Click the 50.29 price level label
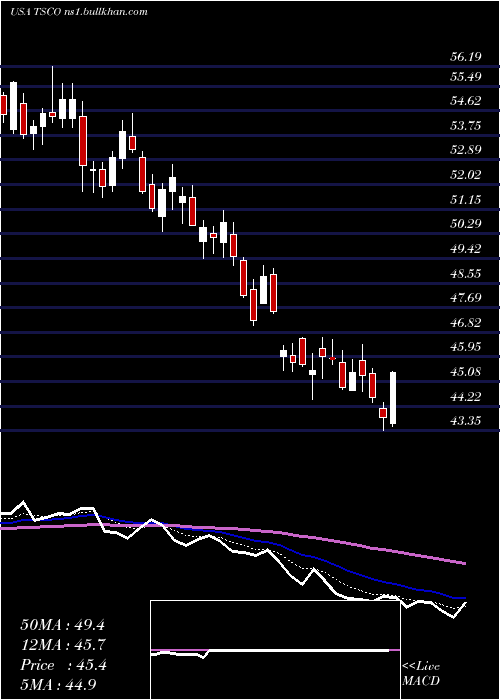 [x=465, y=223]
